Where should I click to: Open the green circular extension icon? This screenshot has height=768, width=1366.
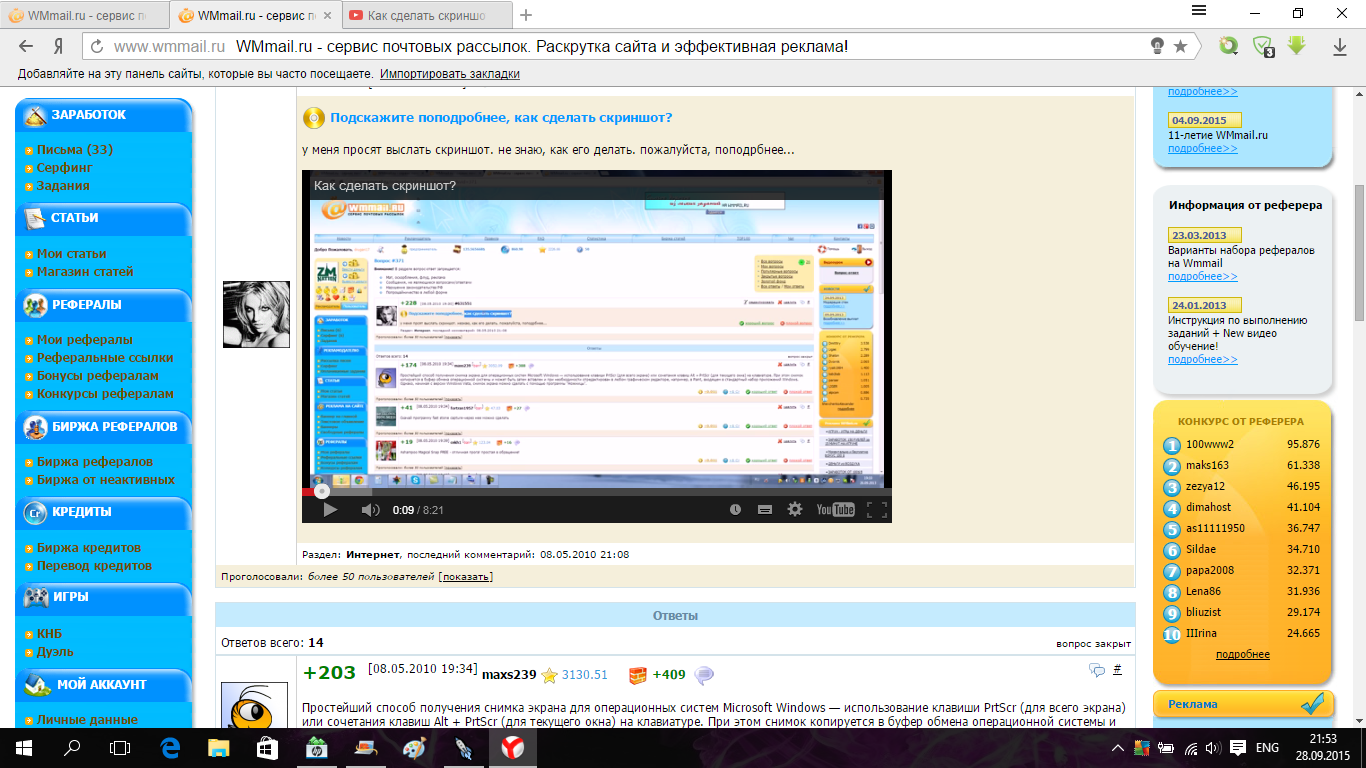pos(1229,46)
